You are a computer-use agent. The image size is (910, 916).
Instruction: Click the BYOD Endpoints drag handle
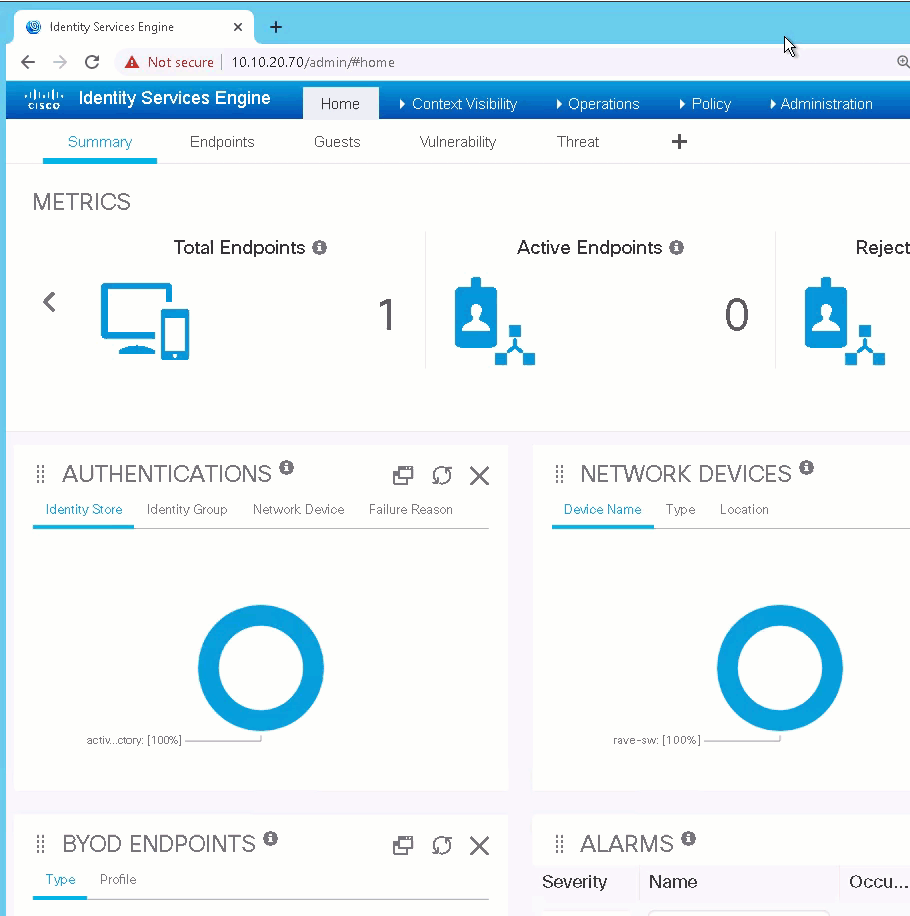(x=40, y=844)
